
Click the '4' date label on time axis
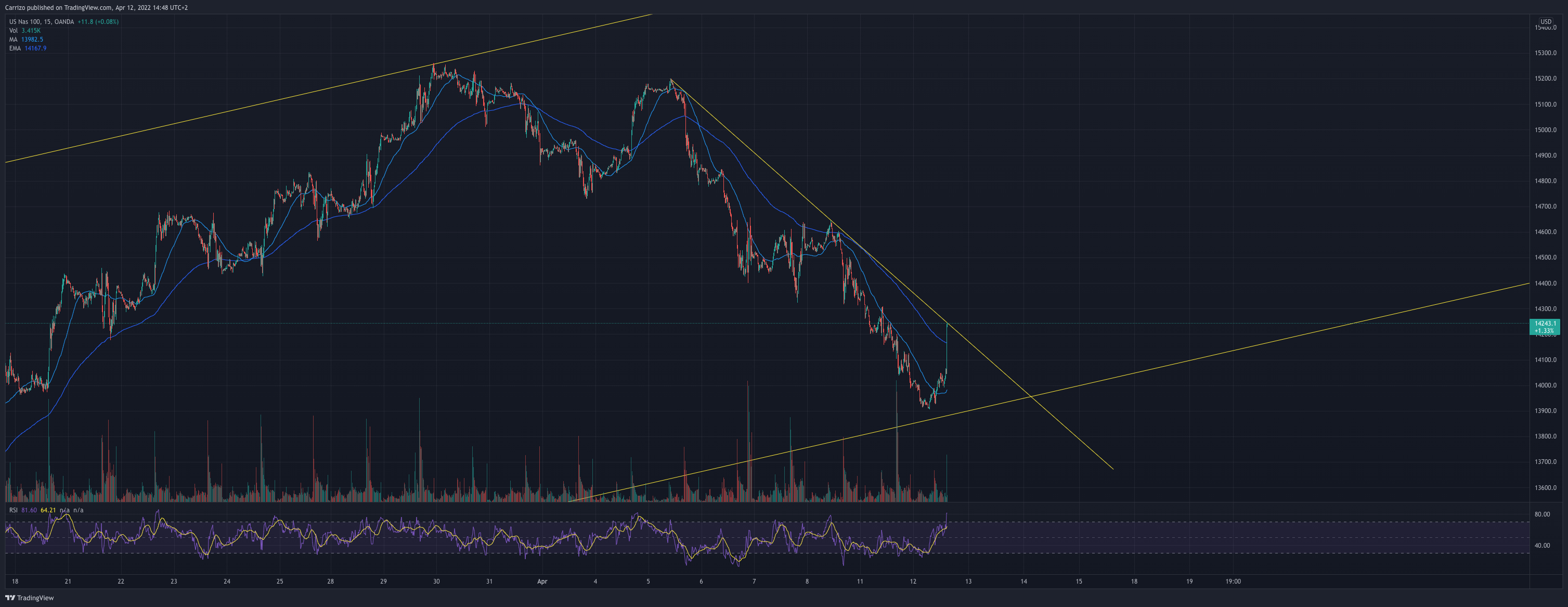(595, 582)
